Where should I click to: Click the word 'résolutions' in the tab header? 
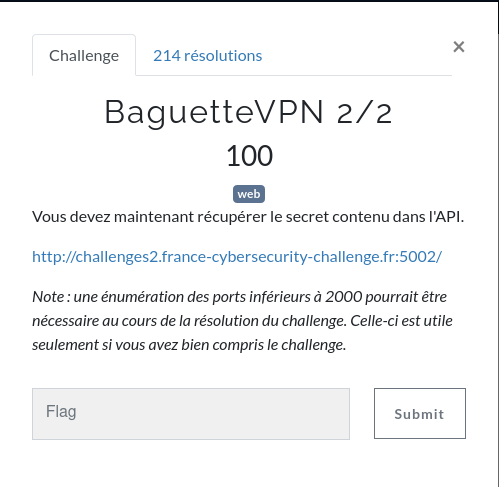pyautogui.click(x=223, y=55)
